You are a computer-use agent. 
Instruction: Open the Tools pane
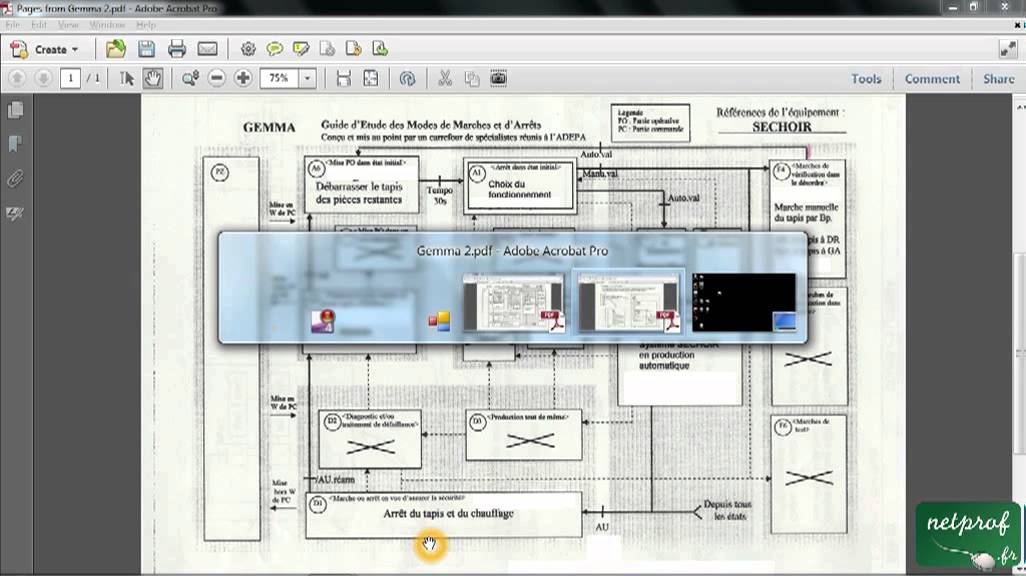tap(866, 79)
